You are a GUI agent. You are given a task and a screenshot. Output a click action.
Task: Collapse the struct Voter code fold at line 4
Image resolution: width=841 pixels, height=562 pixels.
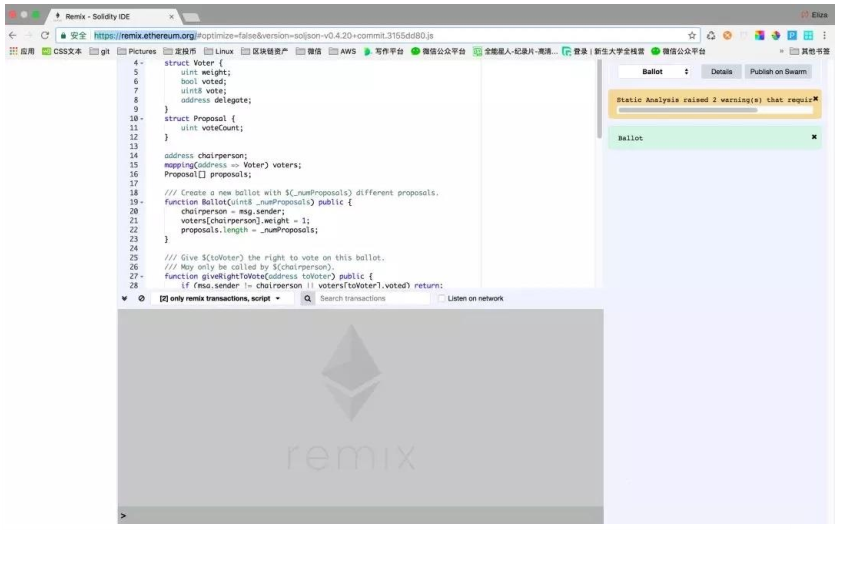(x=142, y=63)
